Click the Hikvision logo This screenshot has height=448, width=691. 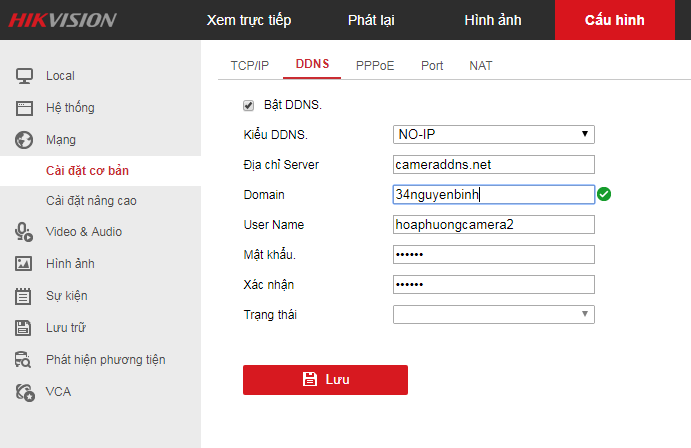63,20
